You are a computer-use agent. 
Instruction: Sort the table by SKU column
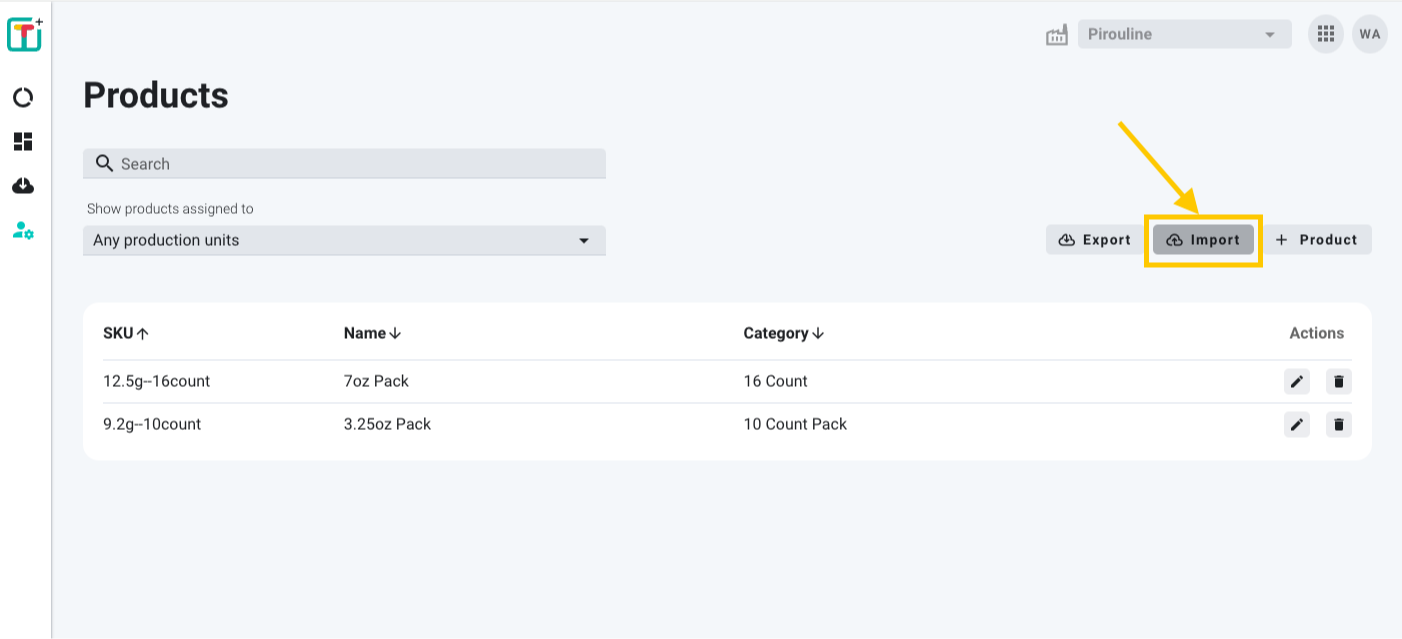point(126,333)
